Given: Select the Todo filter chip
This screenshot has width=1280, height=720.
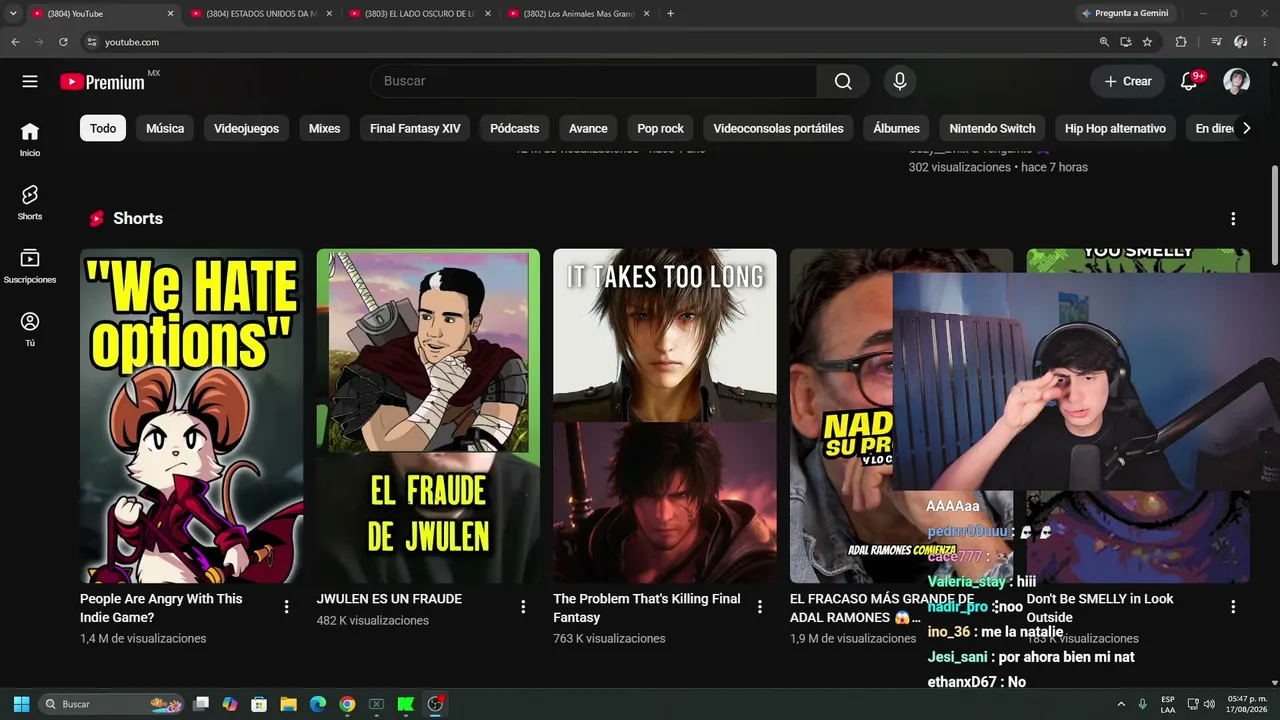Looking at the screenshot, I should point(103,128).
